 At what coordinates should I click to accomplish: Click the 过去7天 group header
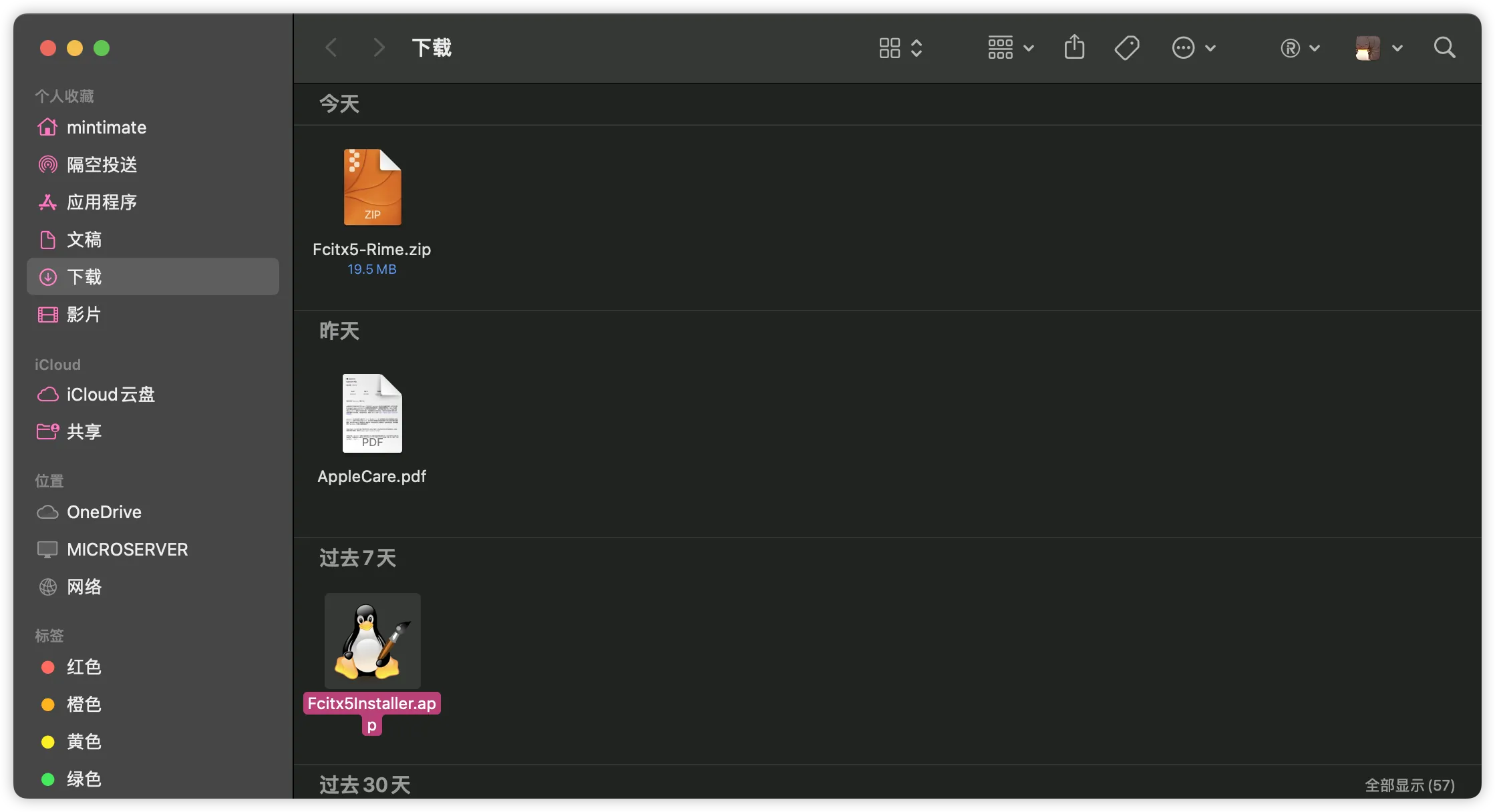click(x=357, y=558)
